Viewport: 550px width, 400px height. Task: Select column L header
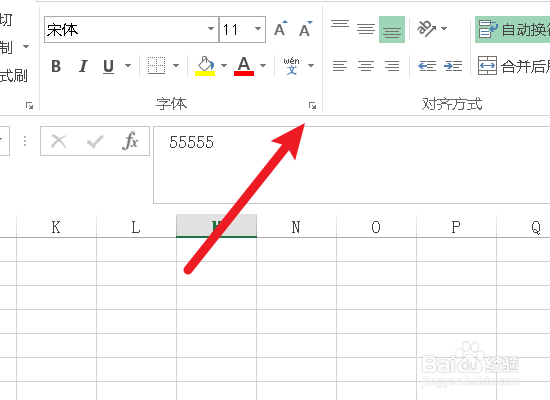click(136, 227)
